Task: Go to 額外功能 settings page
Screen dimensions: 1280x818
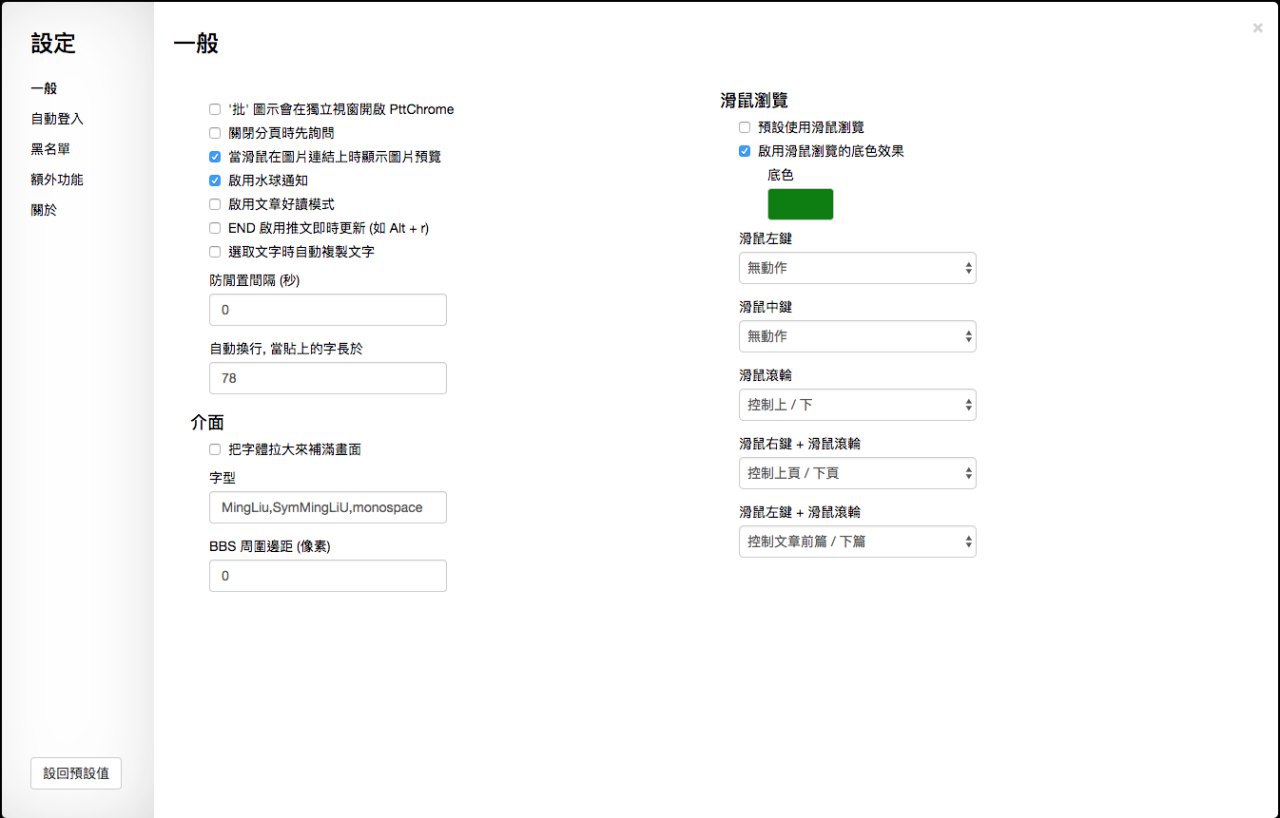Action: [x=57, y=180]
